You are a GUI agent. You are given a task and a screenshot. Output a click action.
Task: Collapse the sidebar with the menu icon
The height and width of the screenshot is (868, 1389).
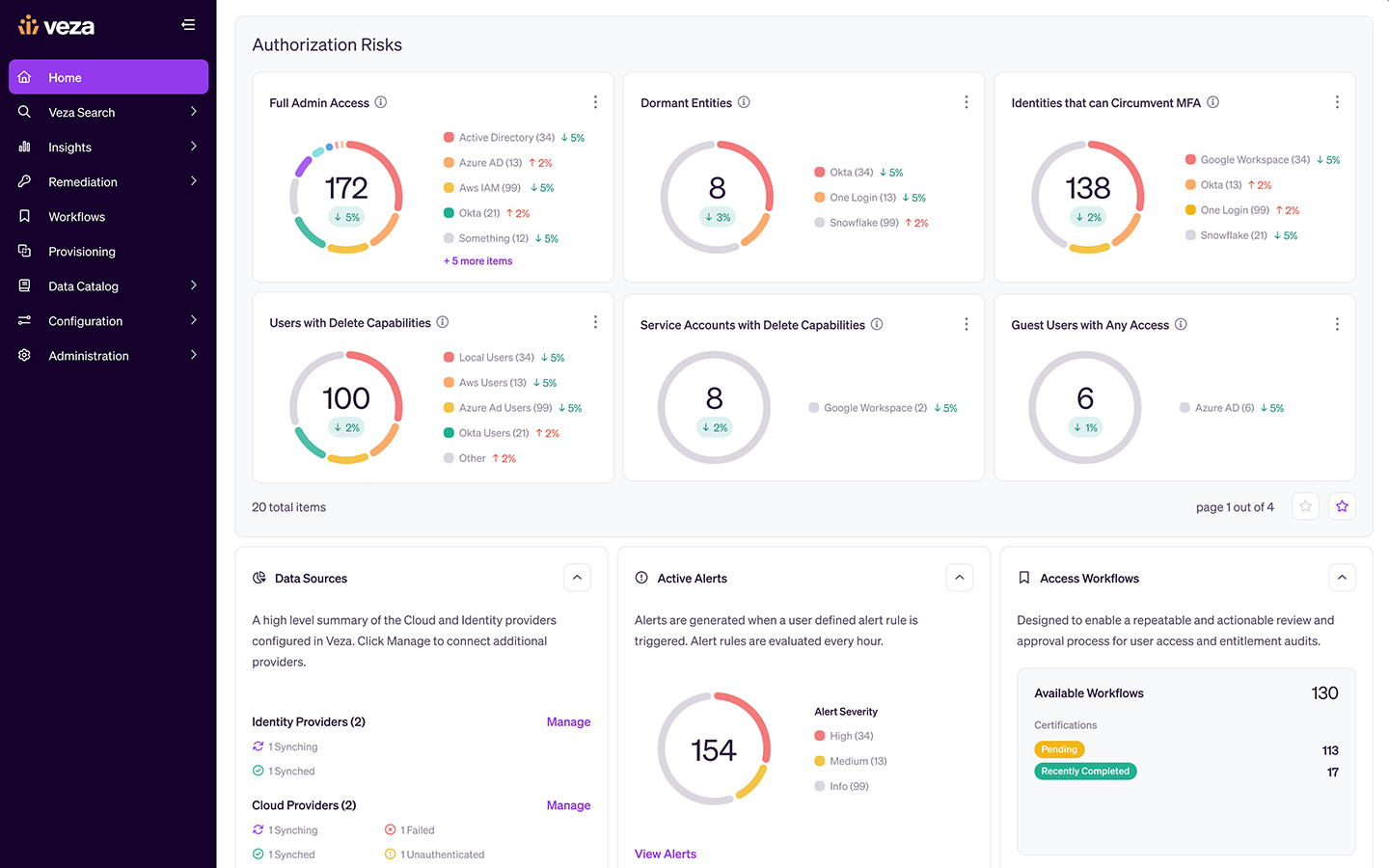[188, 25]
